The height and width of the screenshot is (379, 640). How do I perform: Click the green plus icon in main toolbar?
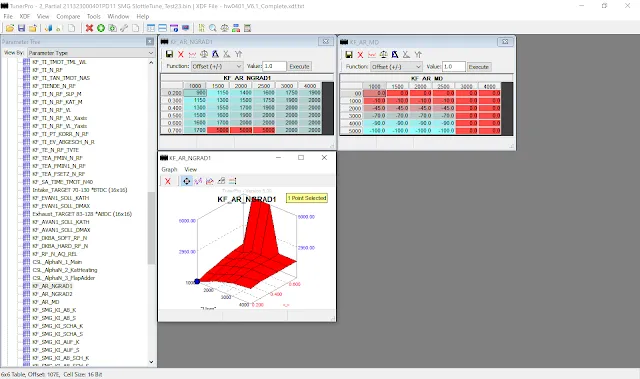[101, 28]
